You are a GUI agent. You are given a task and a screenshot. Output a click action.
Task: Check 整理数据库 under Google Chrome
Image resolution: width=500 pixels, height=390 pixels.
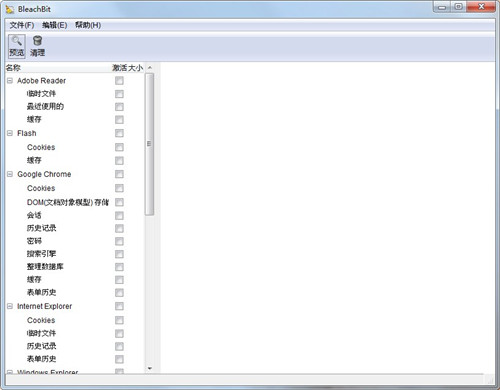pos(119,267)
